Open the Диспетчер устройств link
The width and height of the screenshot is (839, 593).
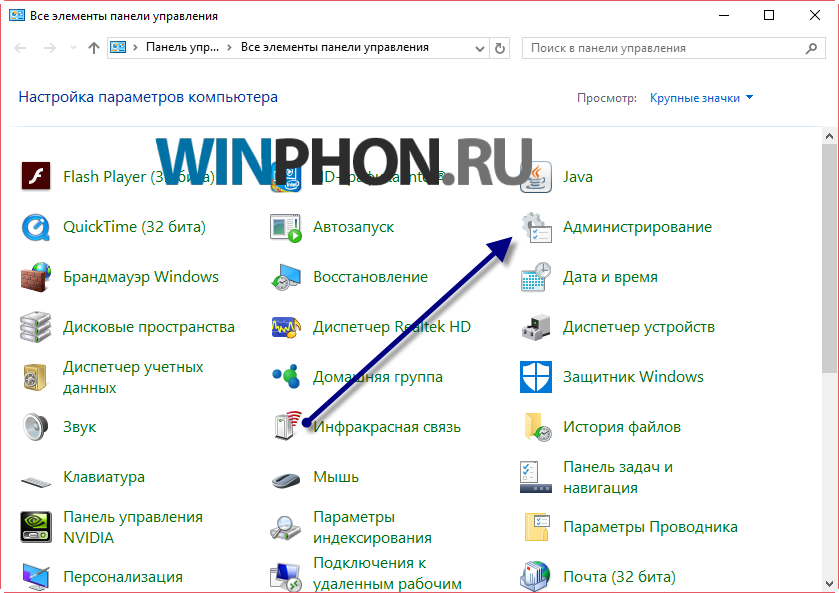(638, 327)
